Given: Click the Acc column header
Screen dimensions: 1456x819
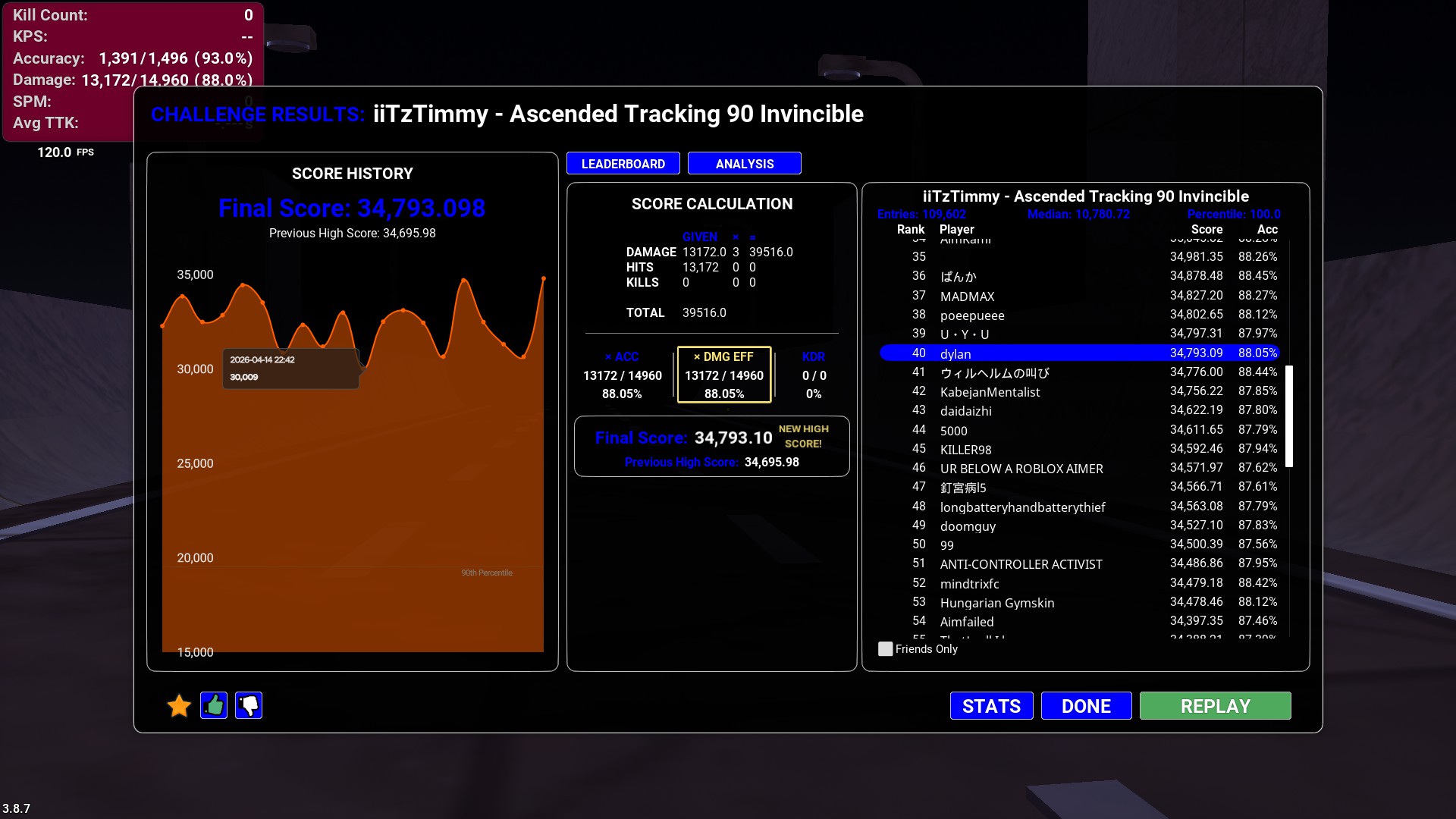Looking at the screenshot, I should coord(1266,229).
